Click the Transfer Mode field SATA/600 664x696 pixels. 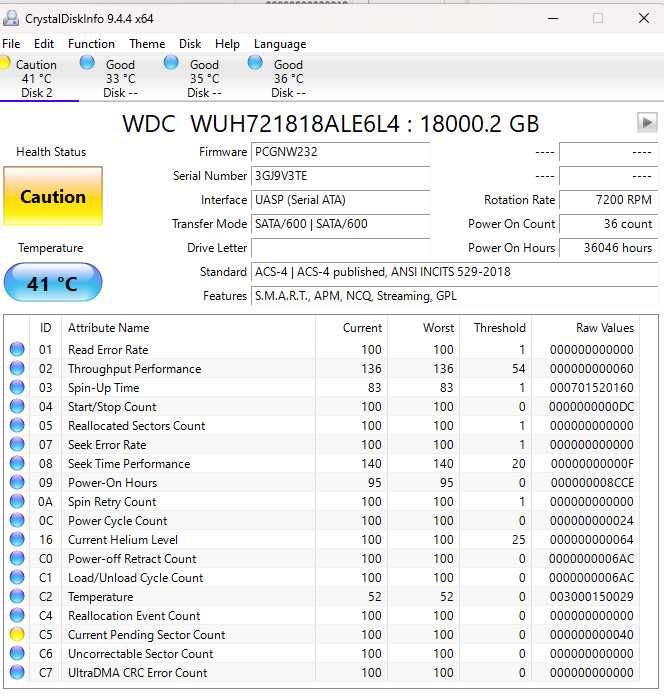[340, 224]
